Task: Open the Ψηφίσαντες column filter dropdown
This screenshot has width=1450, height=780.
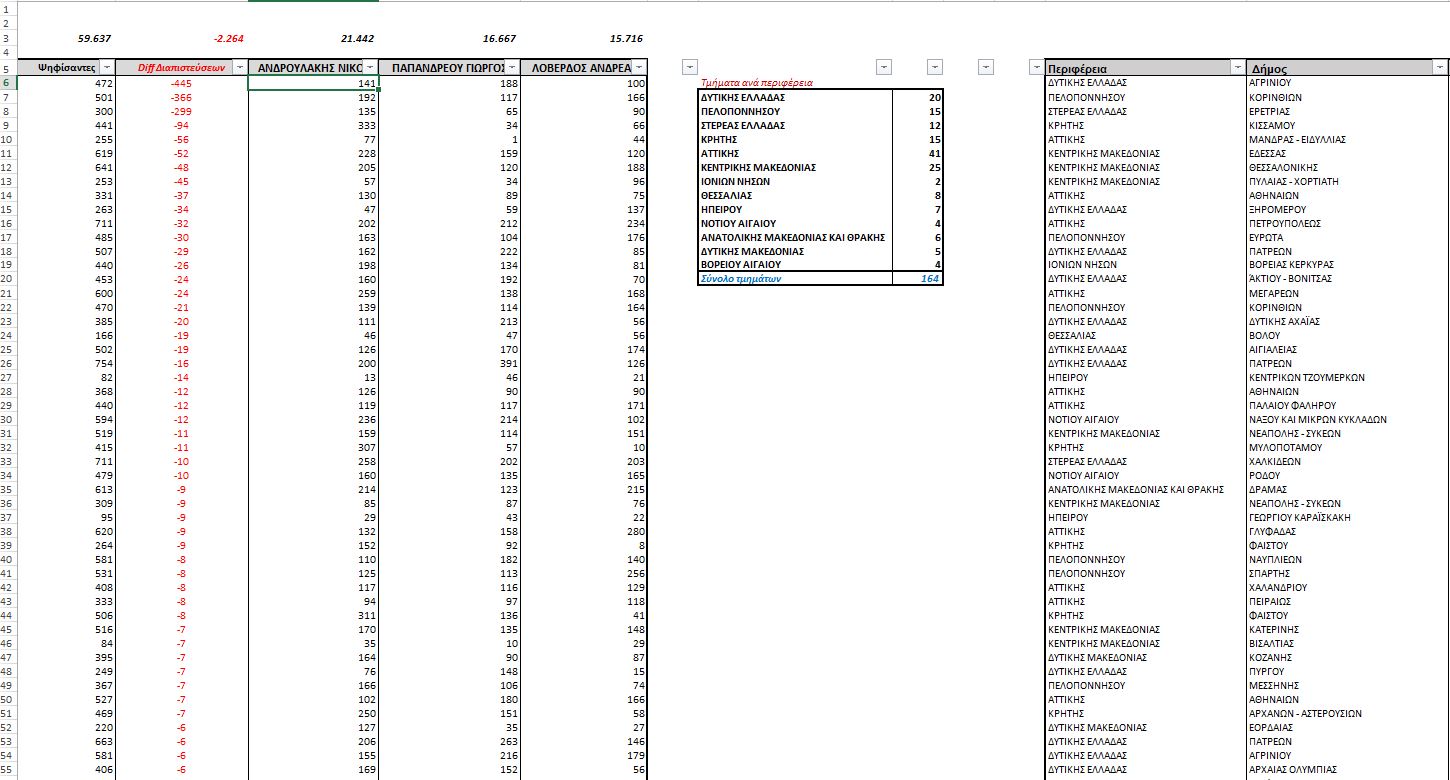Action: click(x=105, y=67)
